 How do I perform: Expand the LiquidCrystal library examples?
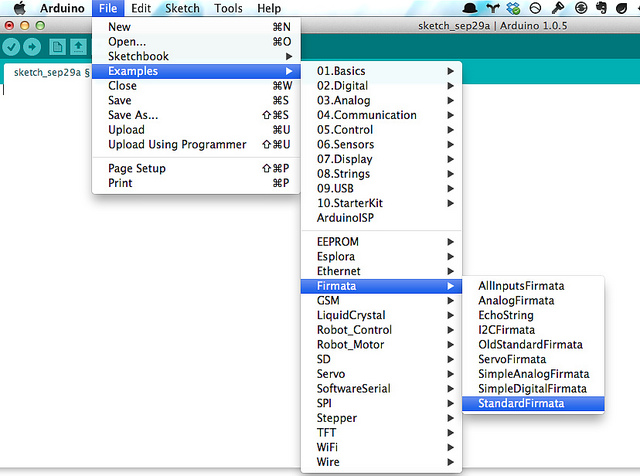click(381, 315)
